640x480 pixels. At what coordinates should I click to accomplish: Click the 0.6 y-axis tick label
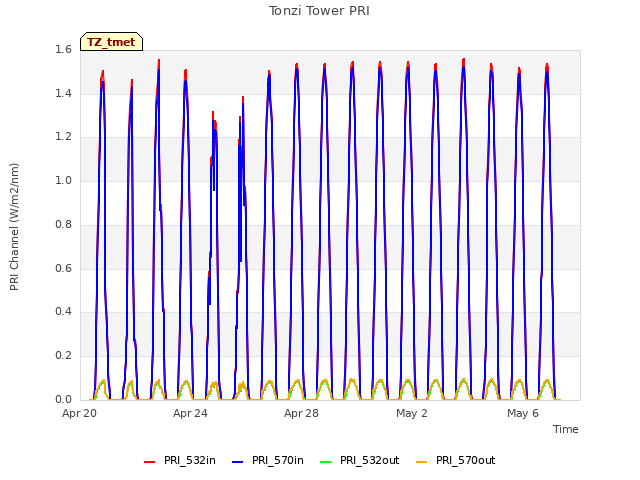coord(63,268)
